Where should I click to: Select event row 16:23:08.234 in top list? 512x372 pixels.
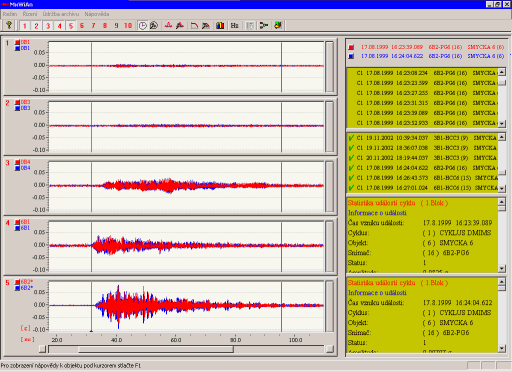422,73
